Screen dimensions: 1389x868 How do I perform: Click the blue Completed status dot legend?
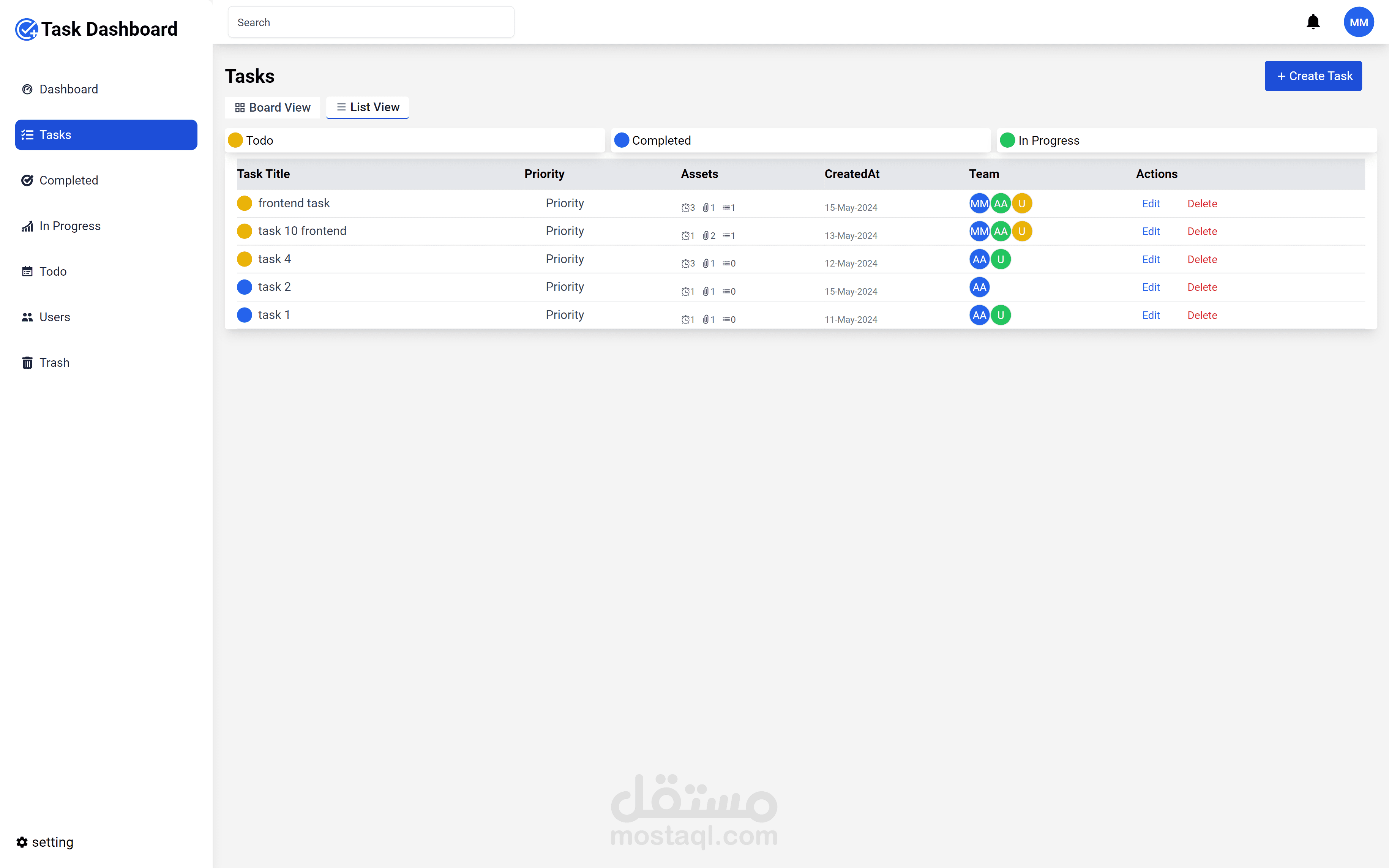[622, 140]
